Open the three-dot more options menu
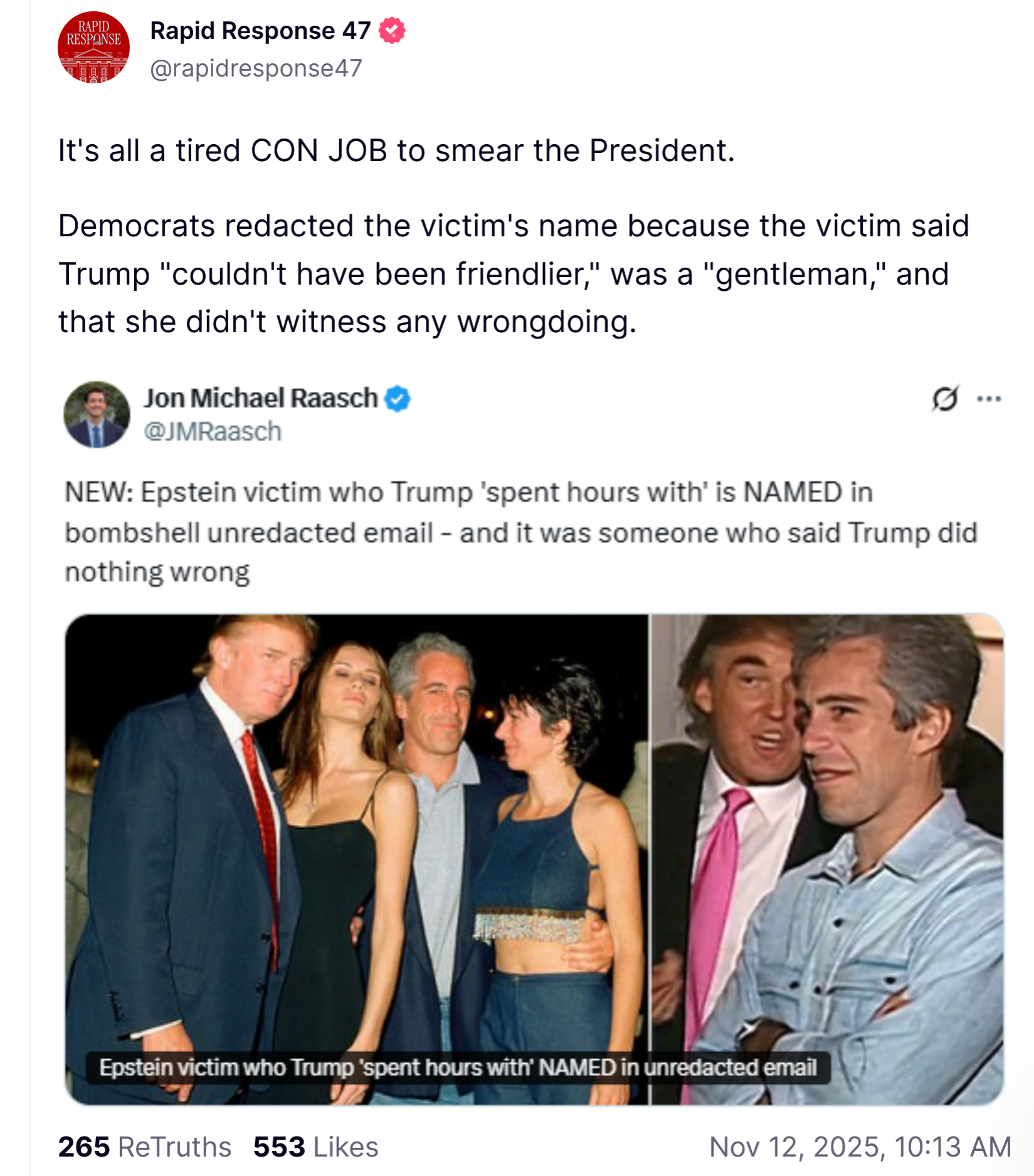1034x1176 pixels. (989, 399)
